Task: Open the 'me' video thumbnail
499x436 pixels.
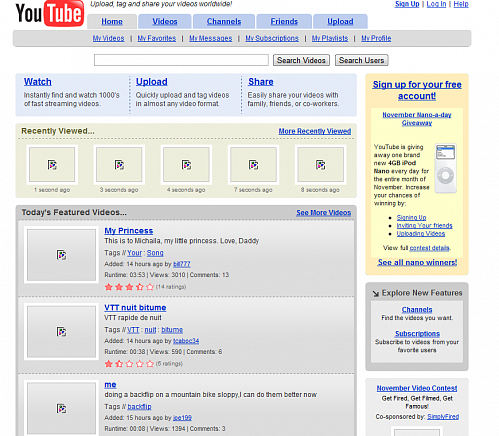Action: 61,408
